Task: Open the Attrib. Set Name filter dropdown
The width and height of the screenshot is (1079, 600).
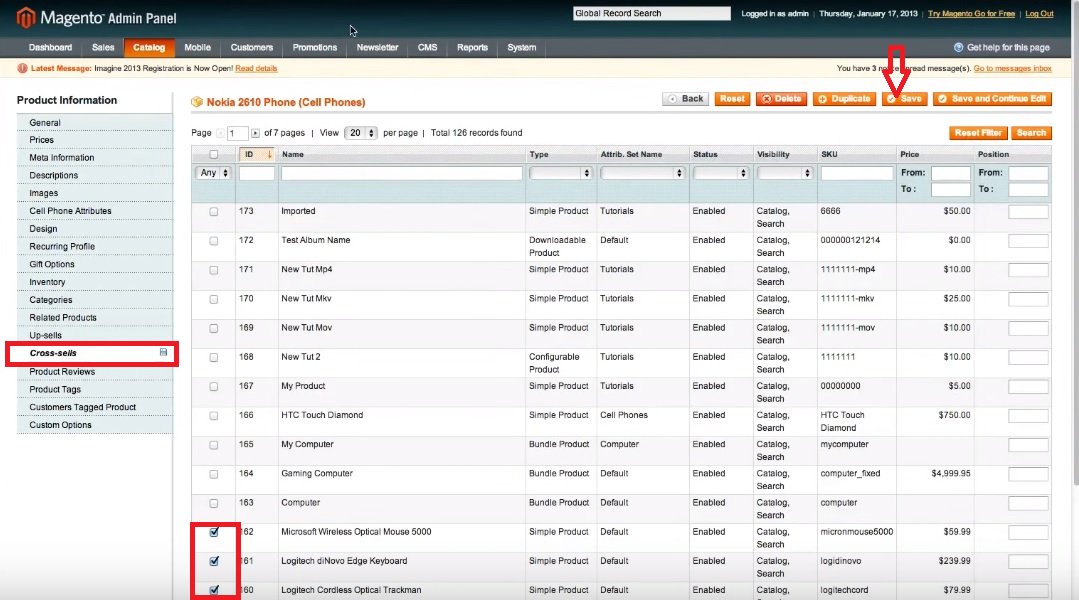Action: point(642,173)
